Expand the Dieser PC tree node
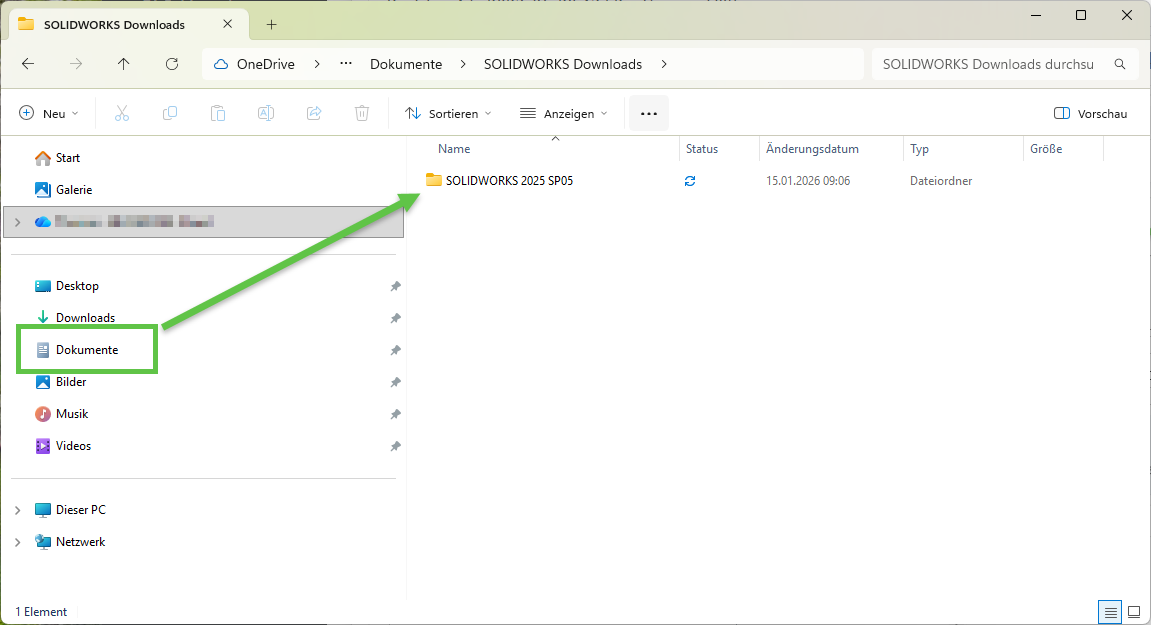Viewport: 1151px width, 625px height. [x=17, y=510]
